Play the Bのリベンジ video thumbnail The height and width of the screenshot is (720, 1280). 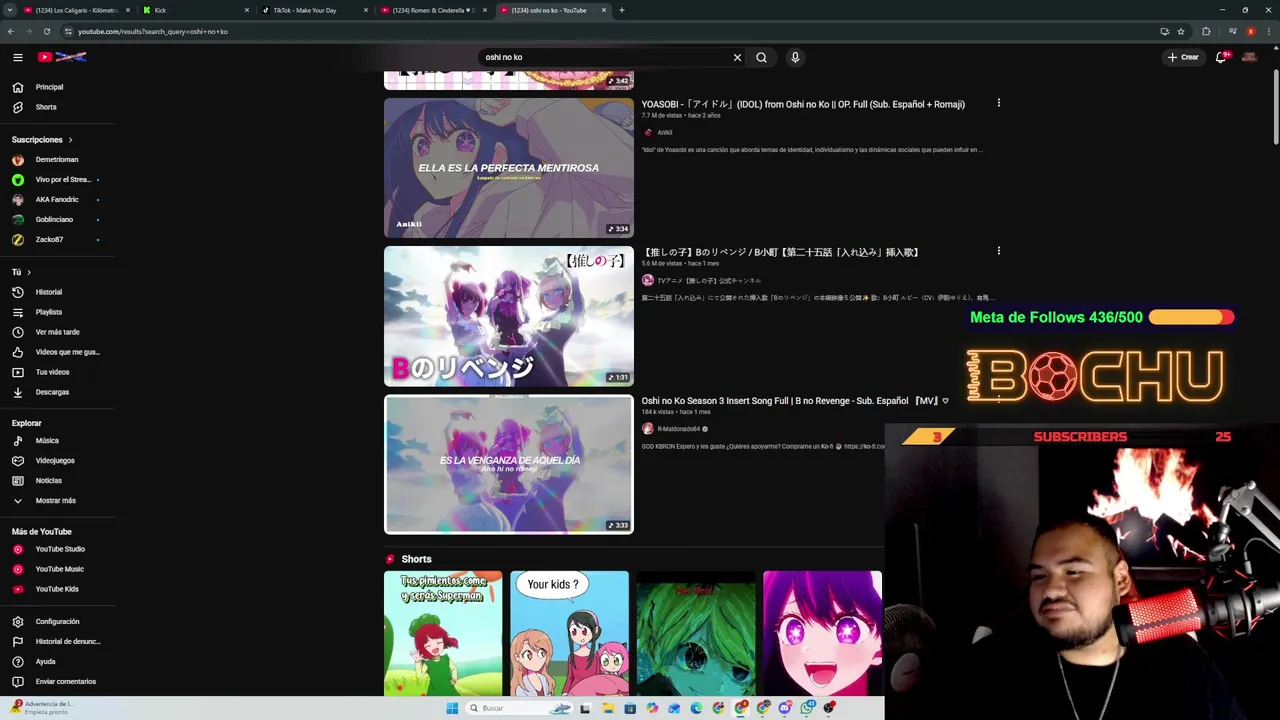click(x=509, y=316)
